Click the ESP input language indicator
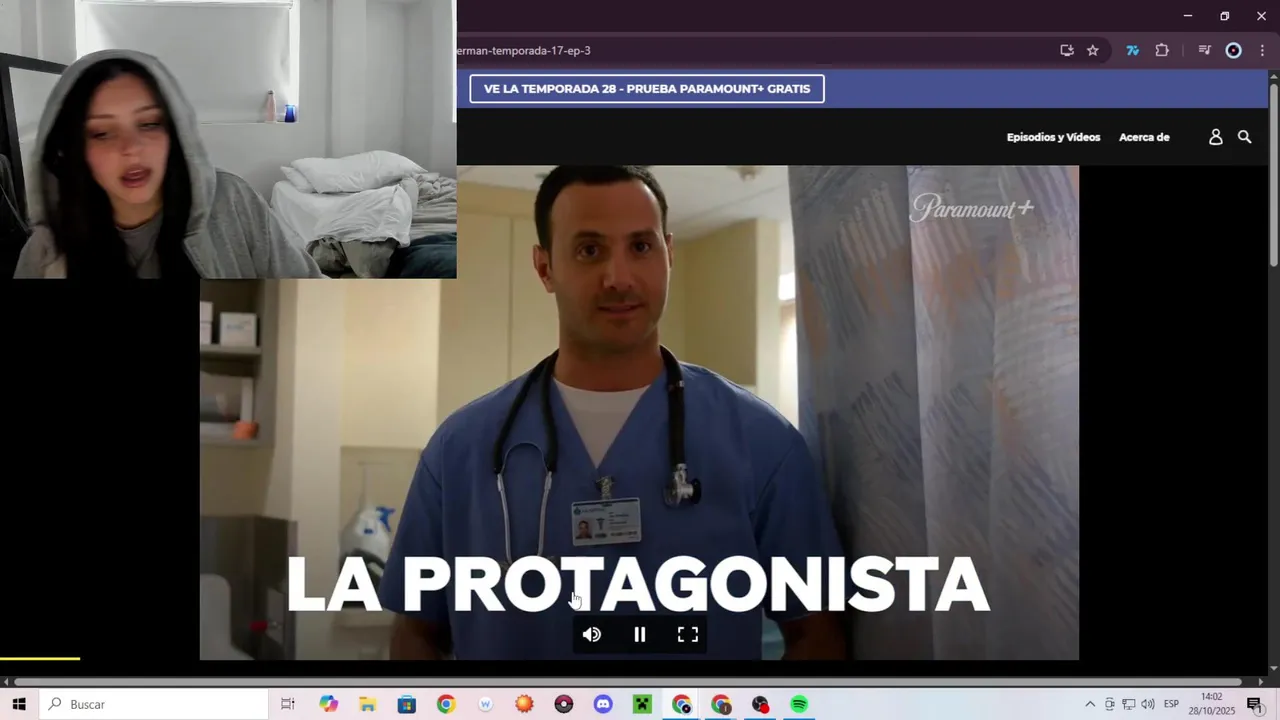Viewport: 1280px width, 720px height. 1171,704
